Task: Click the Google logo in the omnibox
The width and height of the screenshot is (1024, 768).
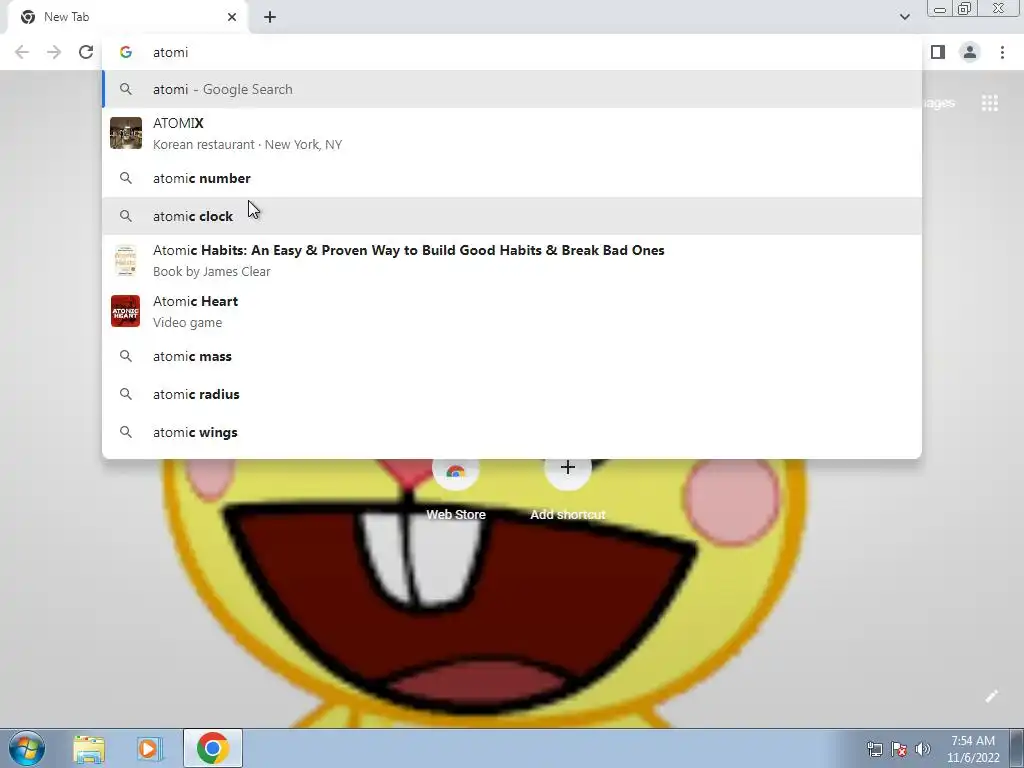Action: [x=126, y=52]
